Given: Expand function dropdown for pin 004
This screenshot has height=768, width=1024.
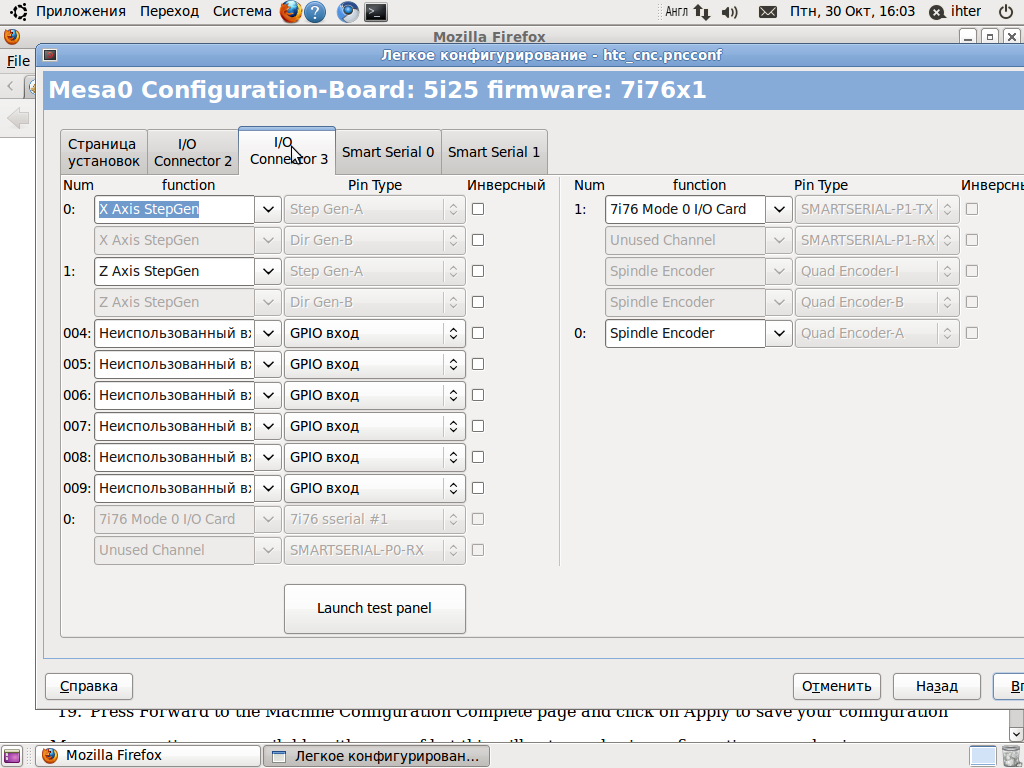Looking at the screenshot, I should 268,333.
